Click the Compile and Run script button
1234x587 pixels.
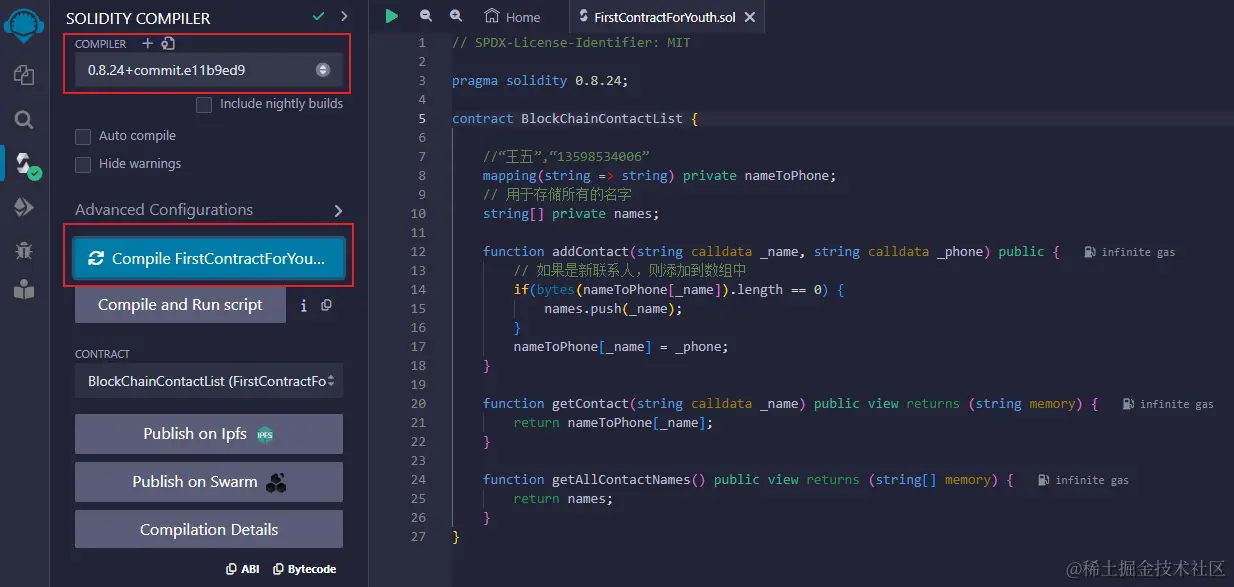coord(180,305)
